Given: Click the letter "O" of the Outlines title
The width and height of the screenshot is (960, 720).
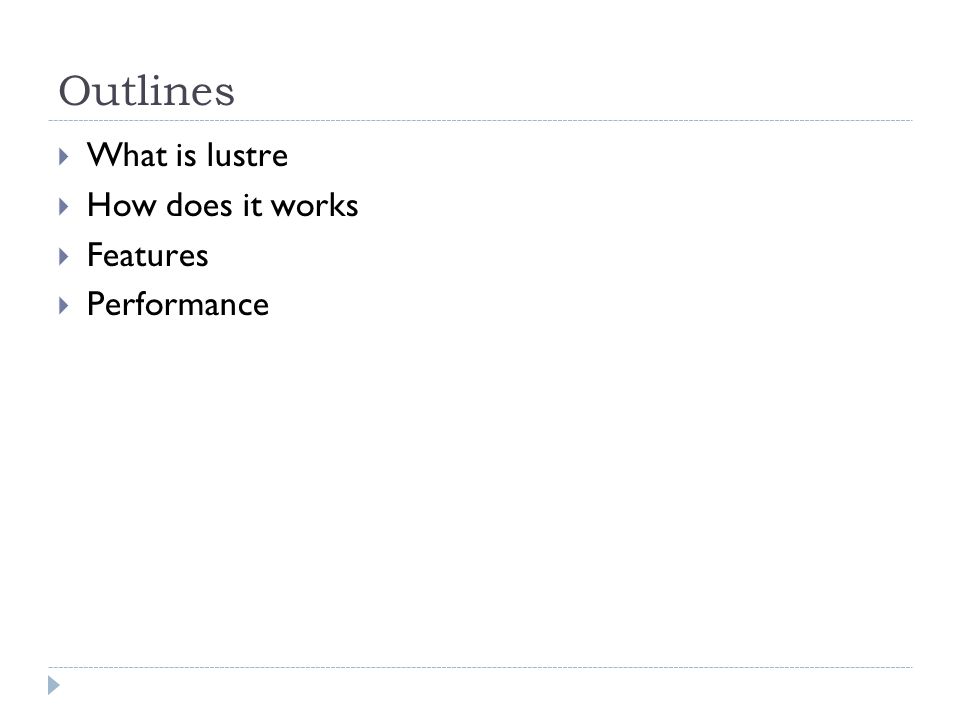Looking at the screenshot, I should [x=75, y=91].
